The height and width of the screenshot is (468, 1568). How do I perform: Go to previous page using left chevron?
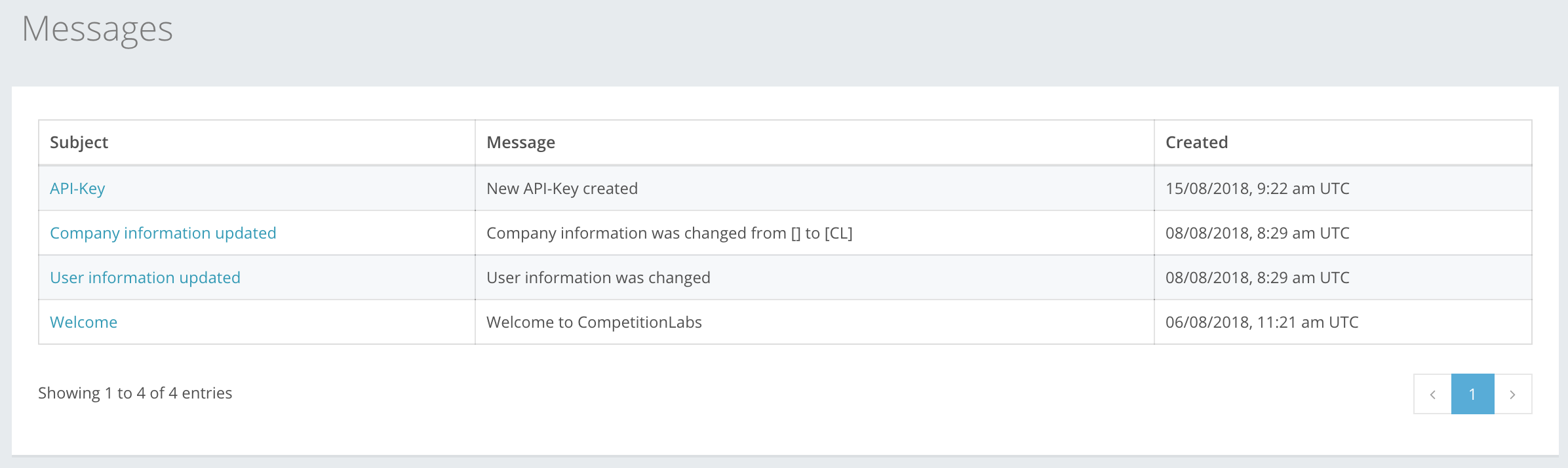tap(1432, 395)
